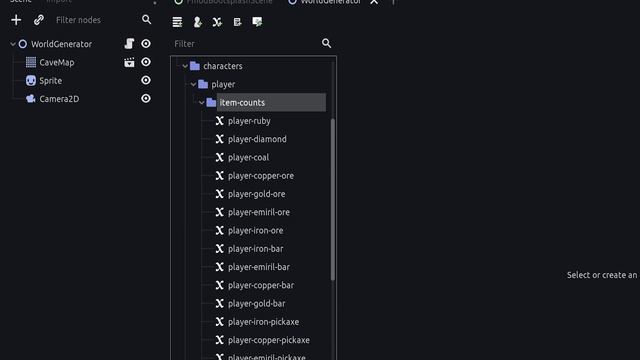Add a new Dialogic character

(198, 22)
